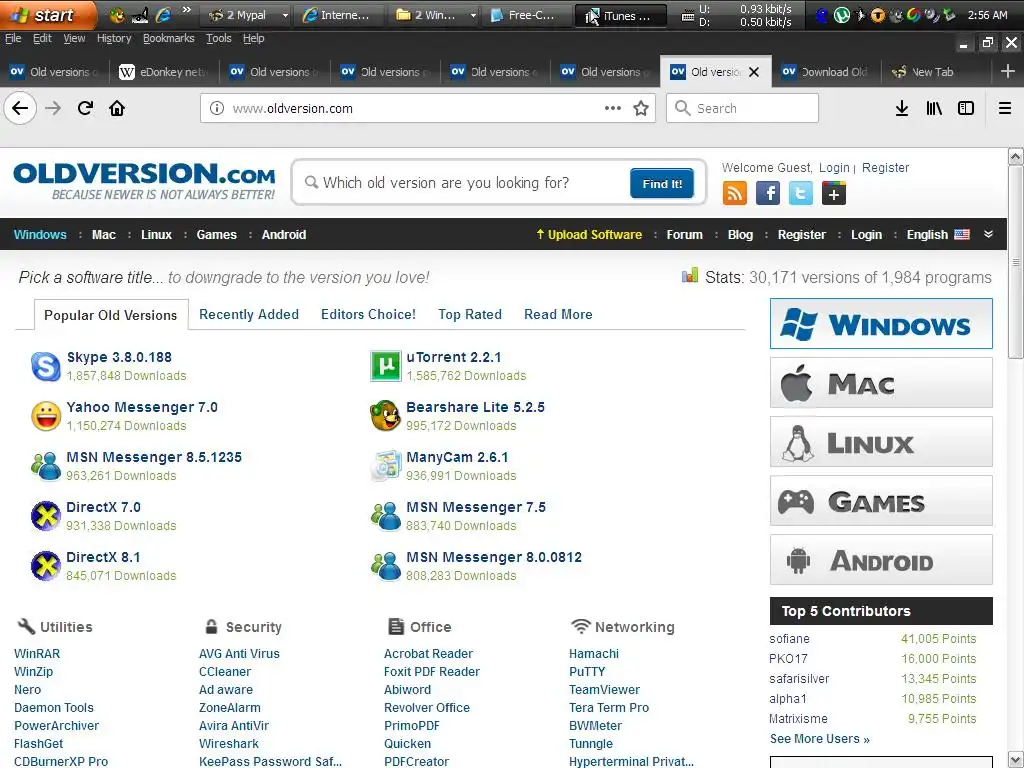
Task: Close the active Old version tab
Action: coord(754,72)
